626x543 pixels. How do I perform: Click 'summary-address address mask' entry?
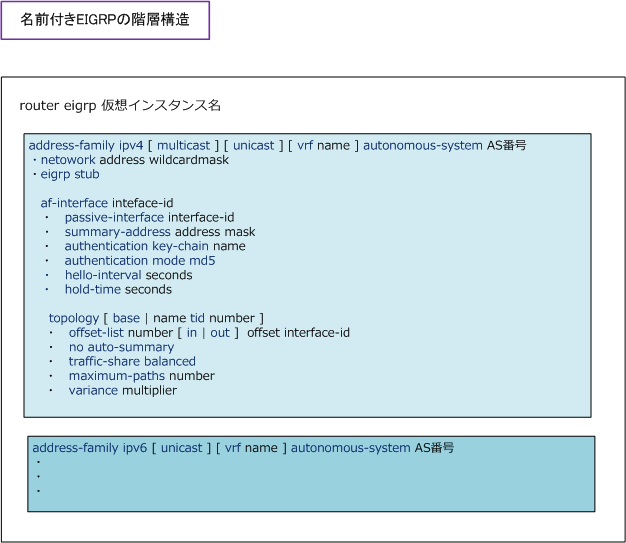click(160, 232)
